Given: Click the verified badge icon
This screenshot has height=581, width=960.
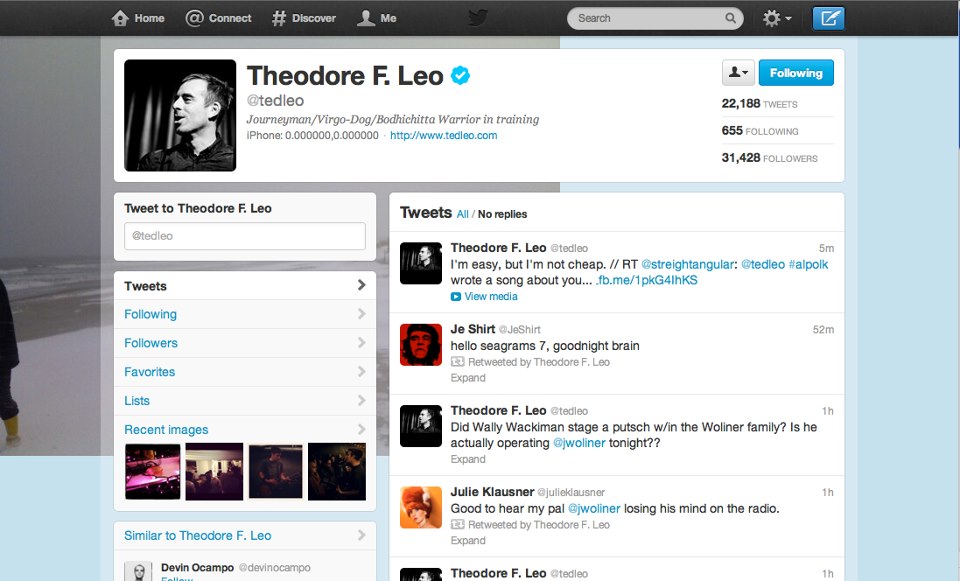Looking at the screenshot, I should pyautogui.click(x=460, y=75).
